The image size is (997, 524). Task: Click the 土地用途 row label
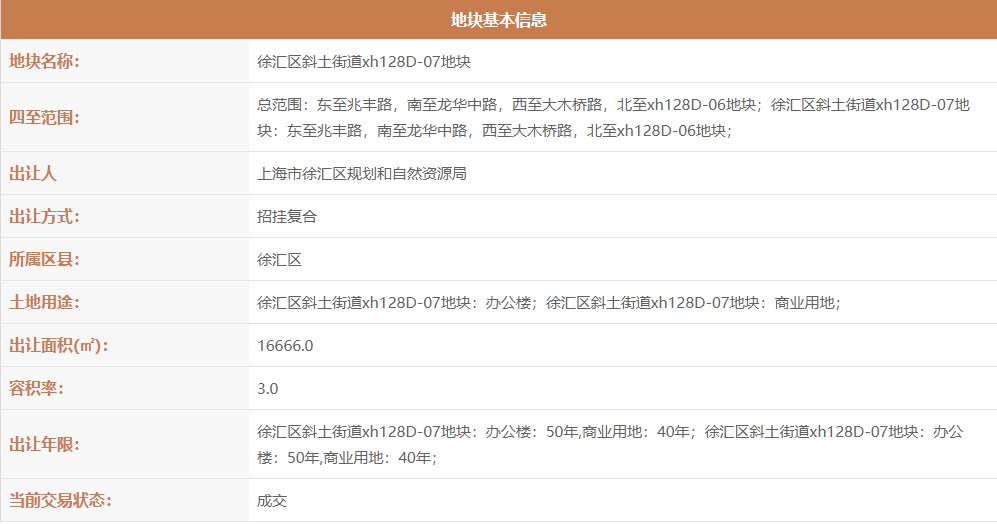click(44, 302)
